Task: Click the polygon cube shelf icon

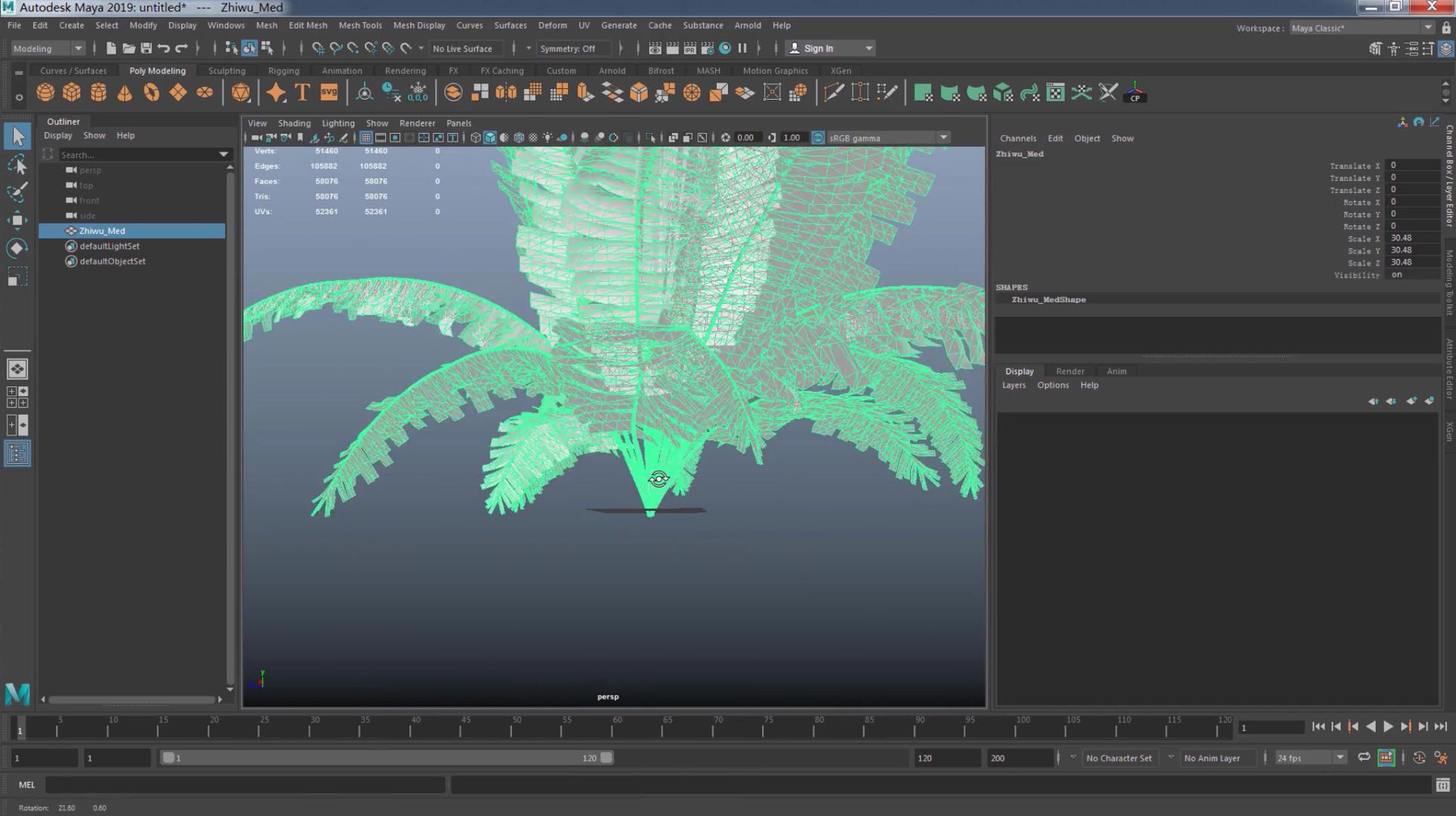Action: tap(72, 93)
